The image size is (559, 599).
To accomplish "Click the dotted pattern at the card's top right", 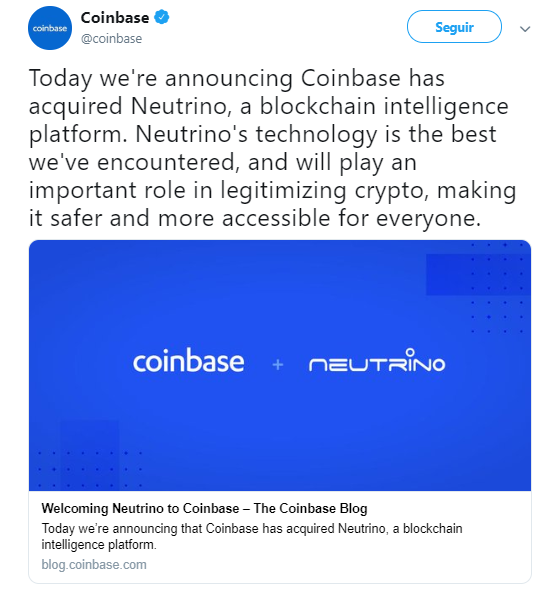I will coord(497,288).
